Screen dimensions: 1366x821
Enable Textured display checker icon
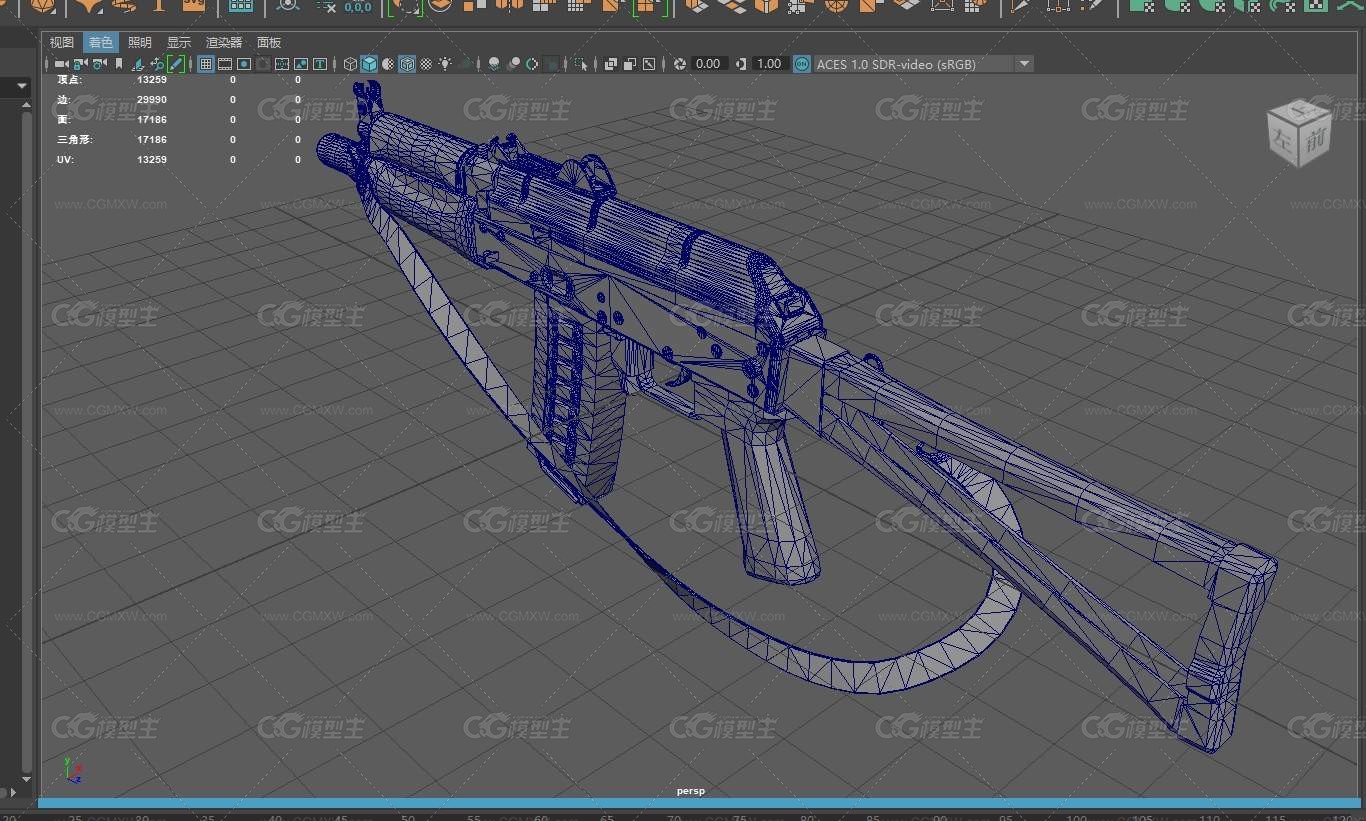coord(425,64)
